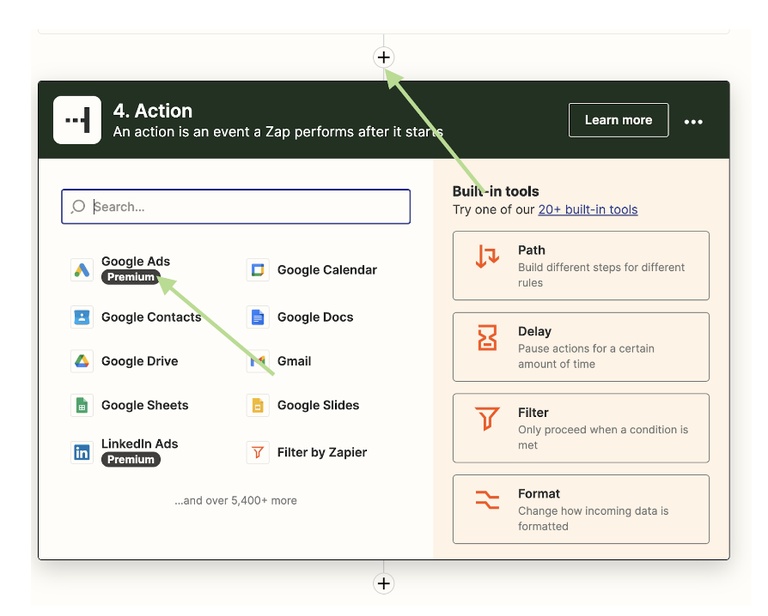This screenshot has width=768, height=616.
Task: Click the Premium badge under Google Ads
Action: pyautogui.click(x=131, y=277)
